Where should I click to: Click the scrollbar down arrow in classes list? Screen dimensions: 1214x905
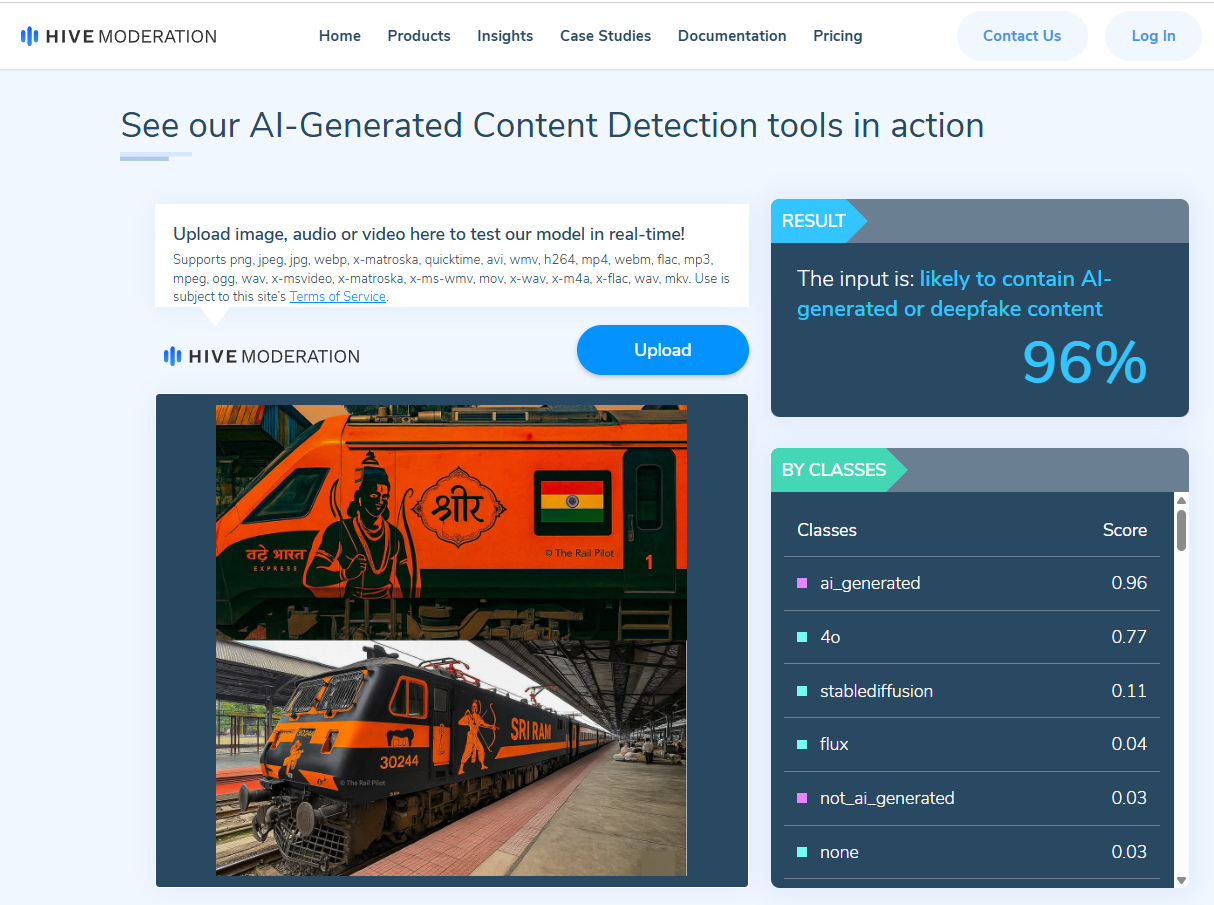tap(1181, 880)
